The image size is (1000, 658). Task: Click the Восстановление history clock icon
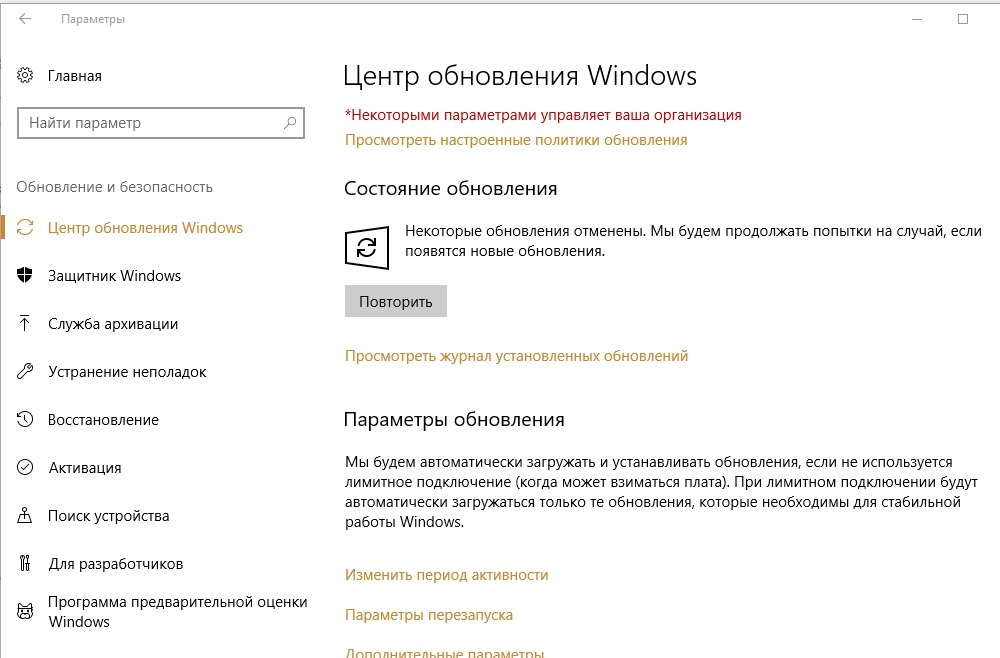click(26, 420)
